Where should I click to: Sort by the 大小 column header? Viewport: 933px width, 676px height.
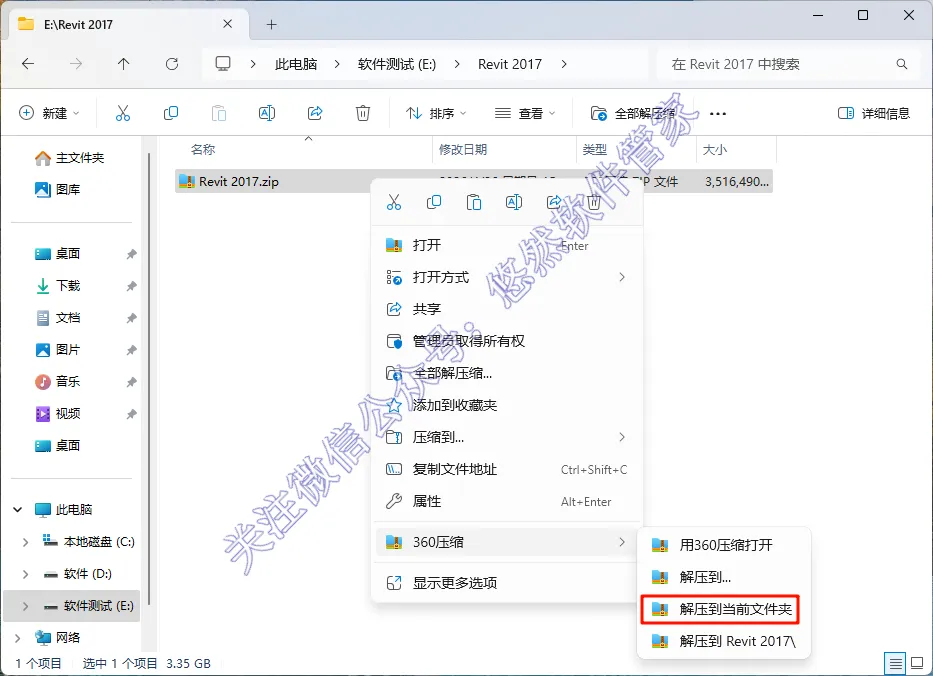736,149
